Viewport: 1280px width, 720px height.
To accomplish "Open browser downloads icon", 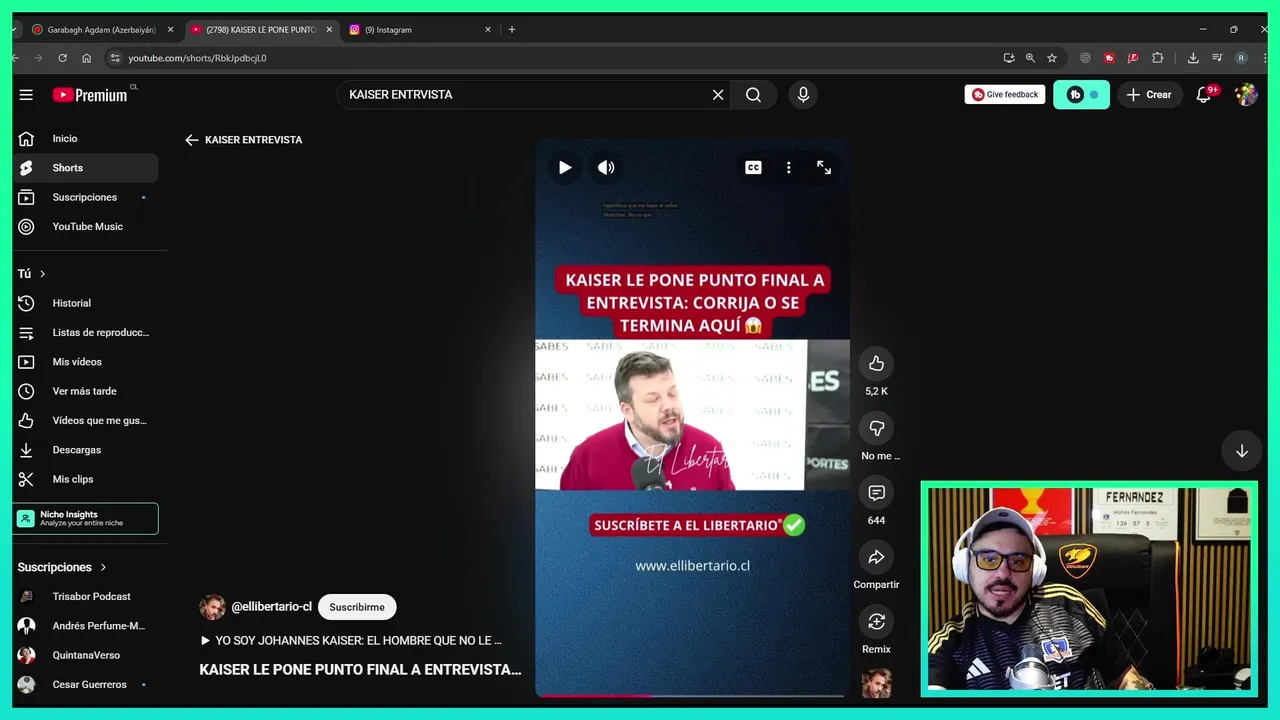I will click(1193, 58).
